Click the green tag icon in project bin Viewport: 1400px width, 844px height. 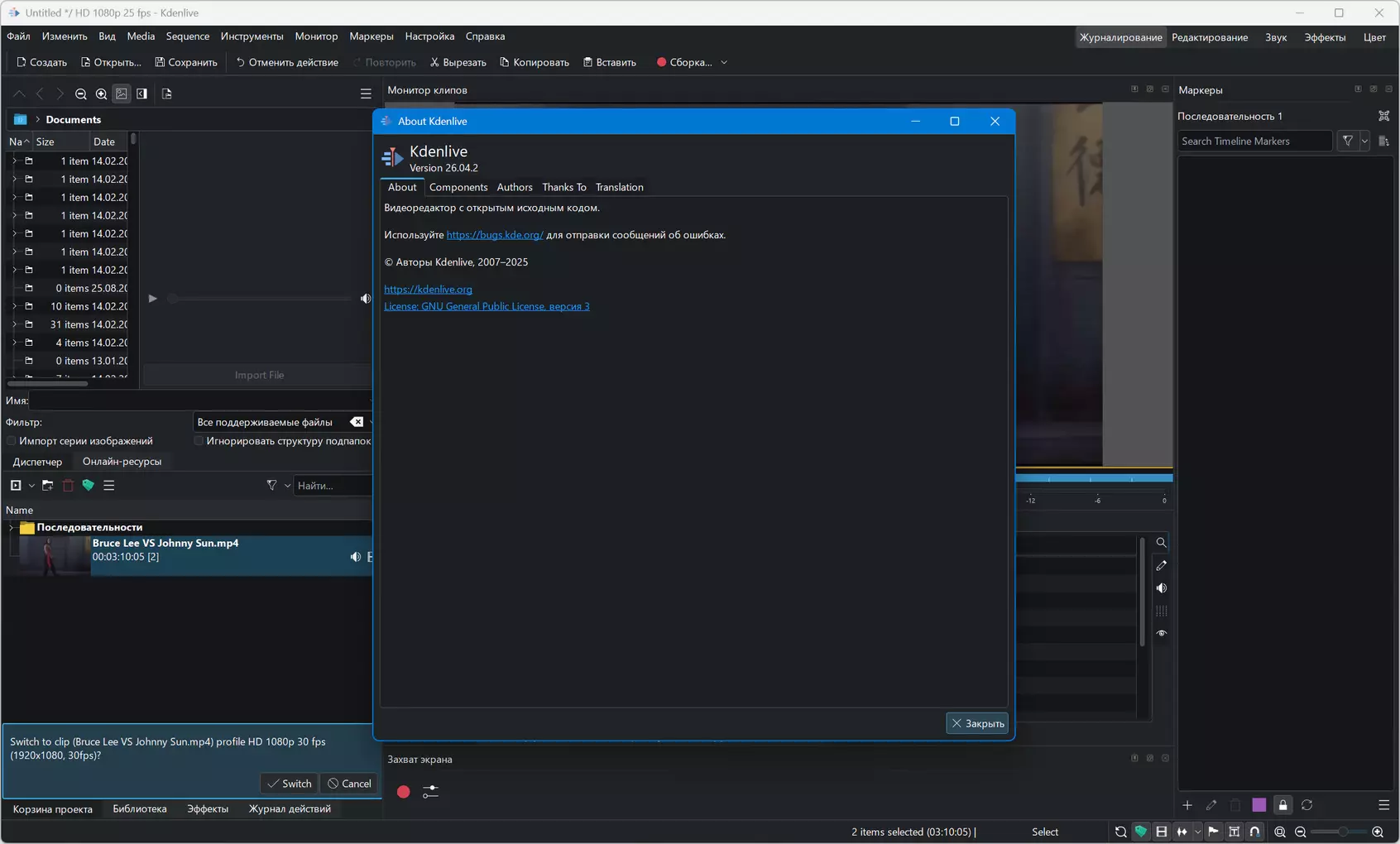coord(88,486)
